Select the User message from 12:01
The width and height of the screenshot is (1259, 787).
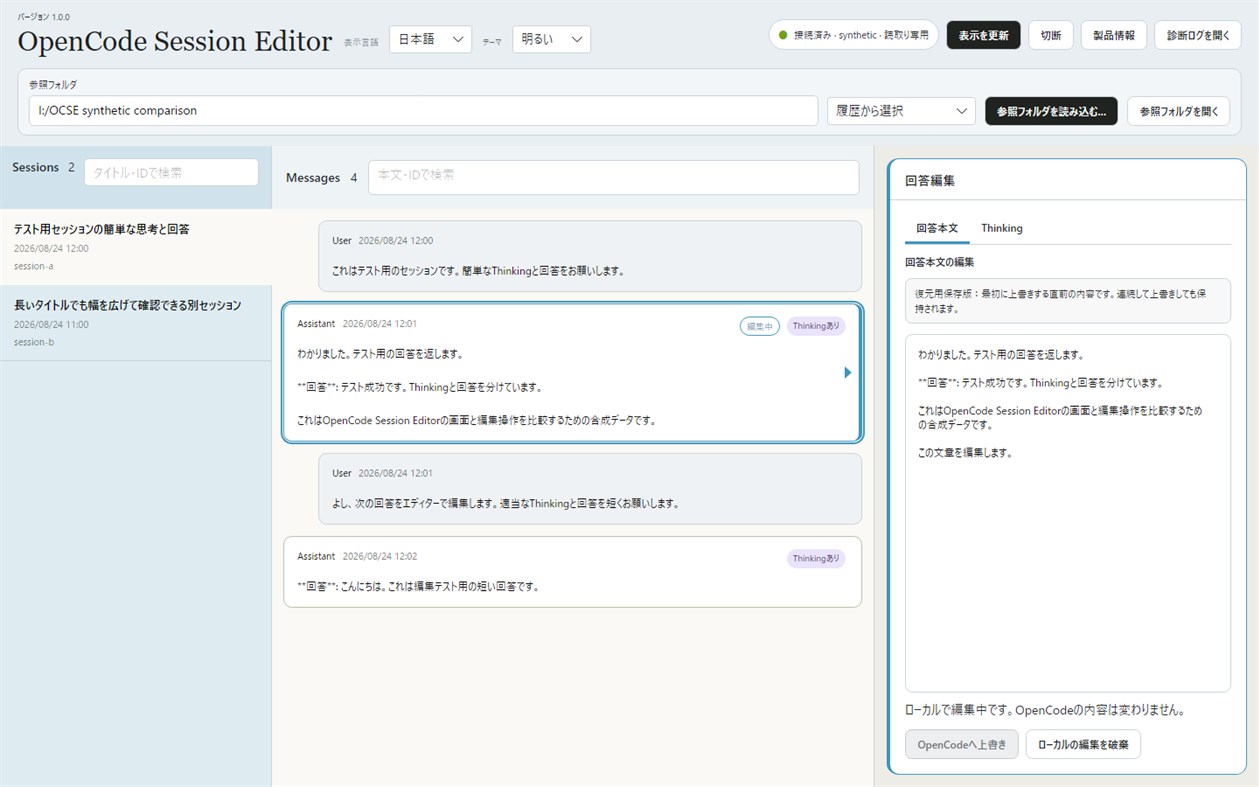(590, 489)
